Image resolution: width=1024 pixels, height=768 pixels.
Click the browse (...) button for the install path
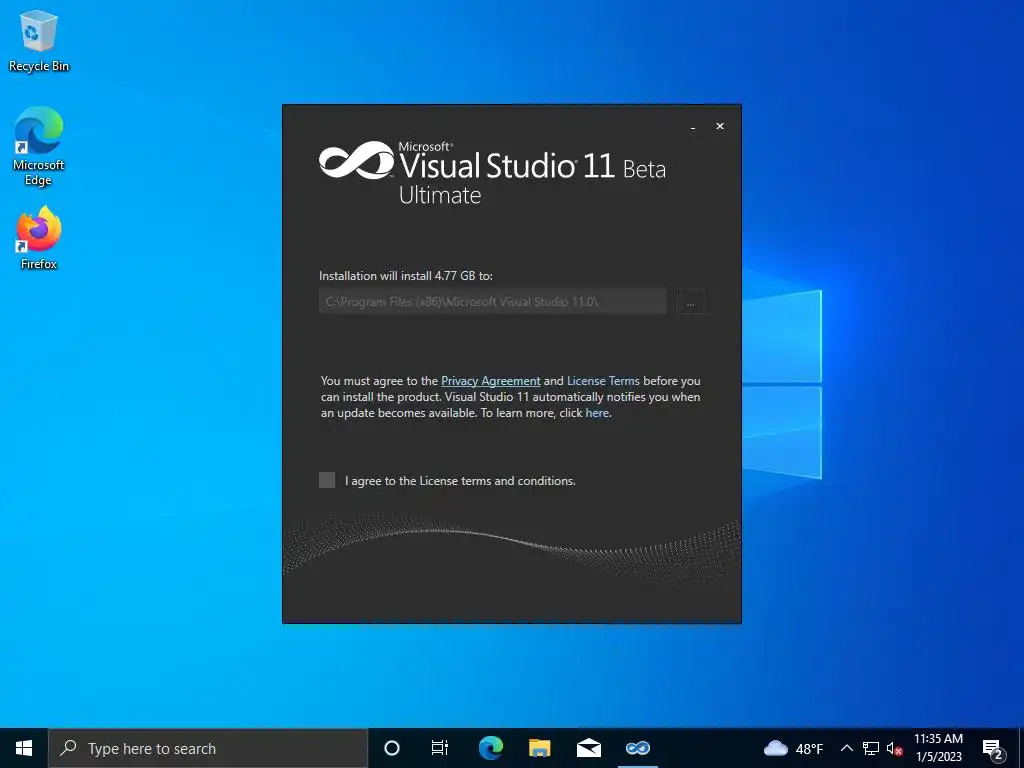point(691,302)
